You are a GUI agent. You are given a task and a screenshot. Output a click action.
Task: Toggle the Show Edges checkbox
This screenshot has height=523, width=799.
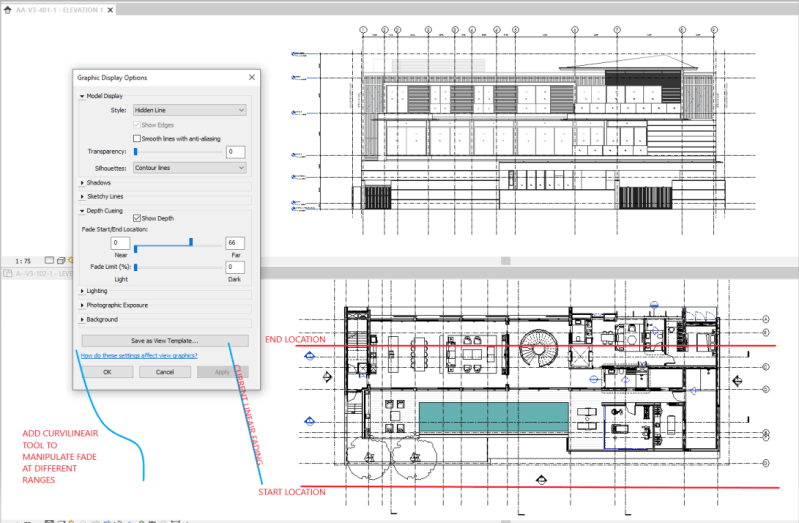tap(137, 125)
